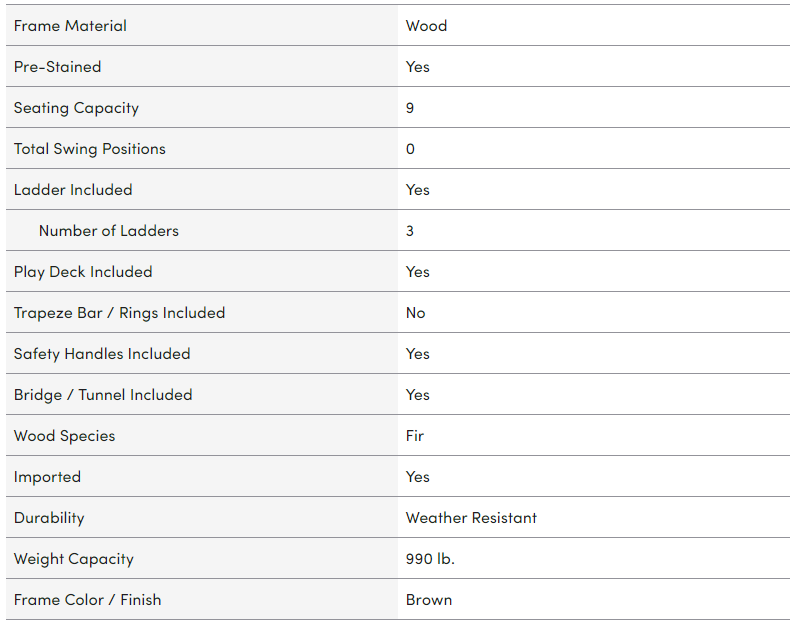Select the Brown frame color value
Image resolution: width=802 pixels, height=628 pixels.
pyautogui.click(x=429, y=600)
